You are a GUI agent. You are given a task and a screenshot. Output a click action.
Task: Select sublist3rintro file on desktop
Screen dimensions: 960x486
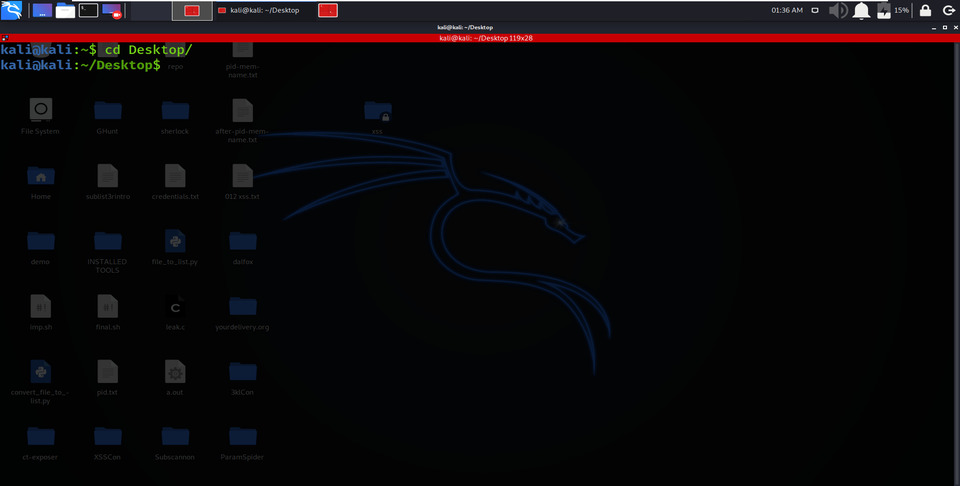tap(108, 182)
